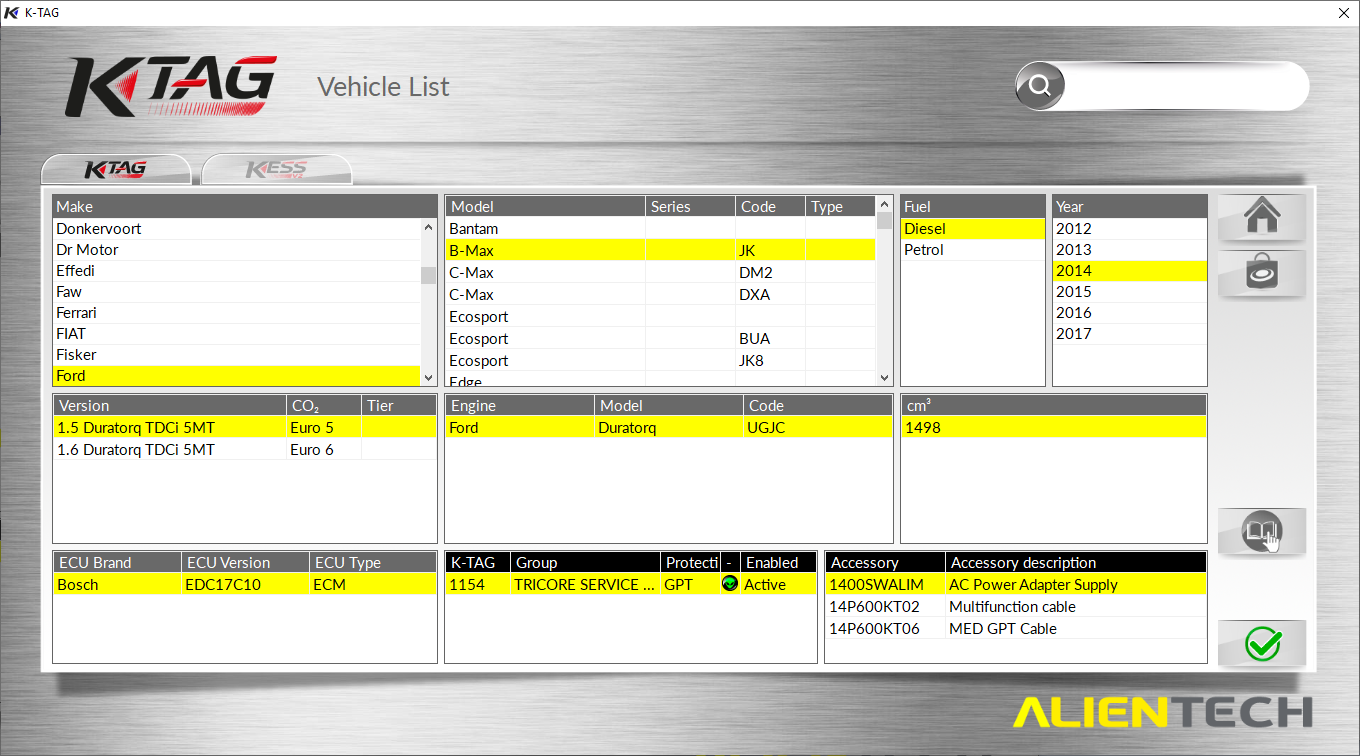Click the Series column header

690,206
